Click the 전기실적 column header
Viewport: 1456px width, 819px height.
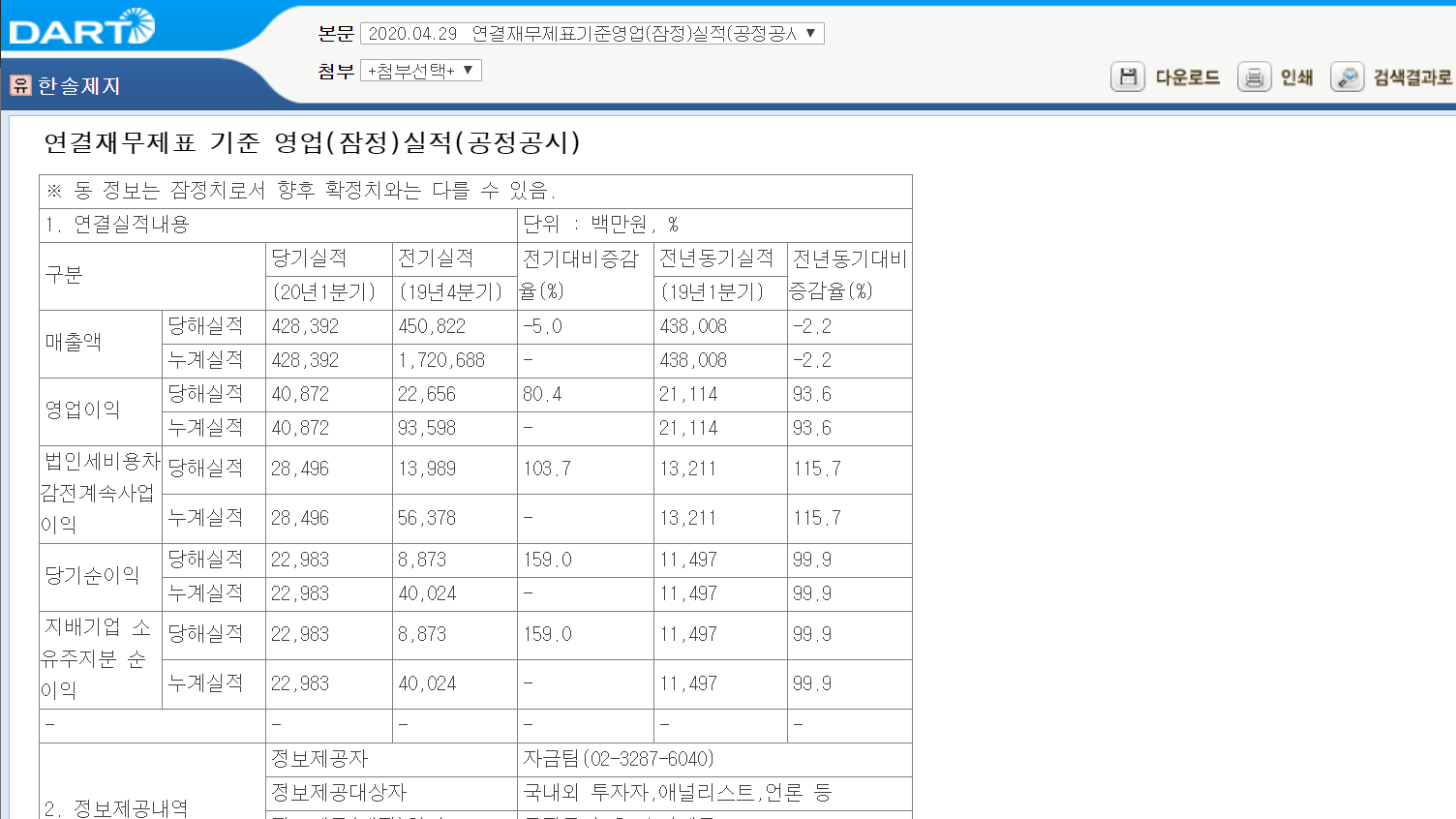[x=436, y=258]
